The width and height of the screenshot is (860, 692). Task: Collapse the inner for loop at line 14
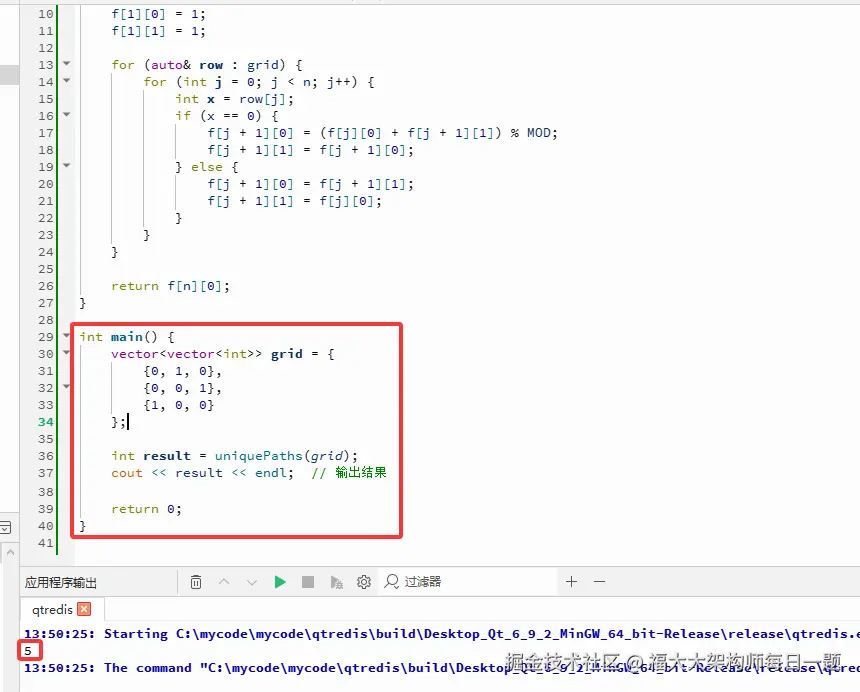[67, 81]
